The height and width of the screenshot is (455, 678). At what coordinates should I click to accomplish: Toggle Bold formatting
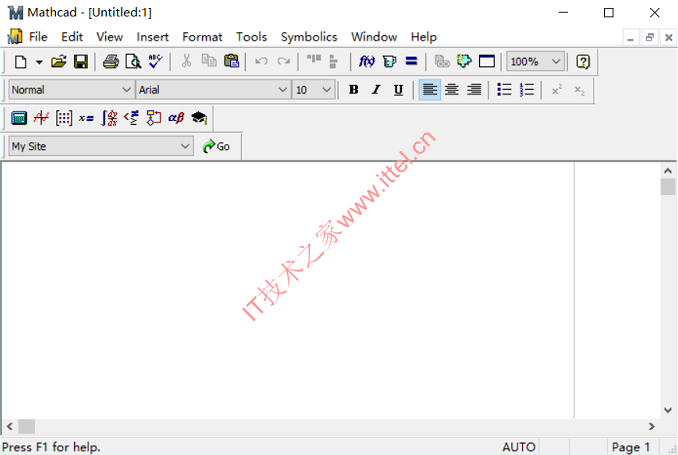pos(354,90)
